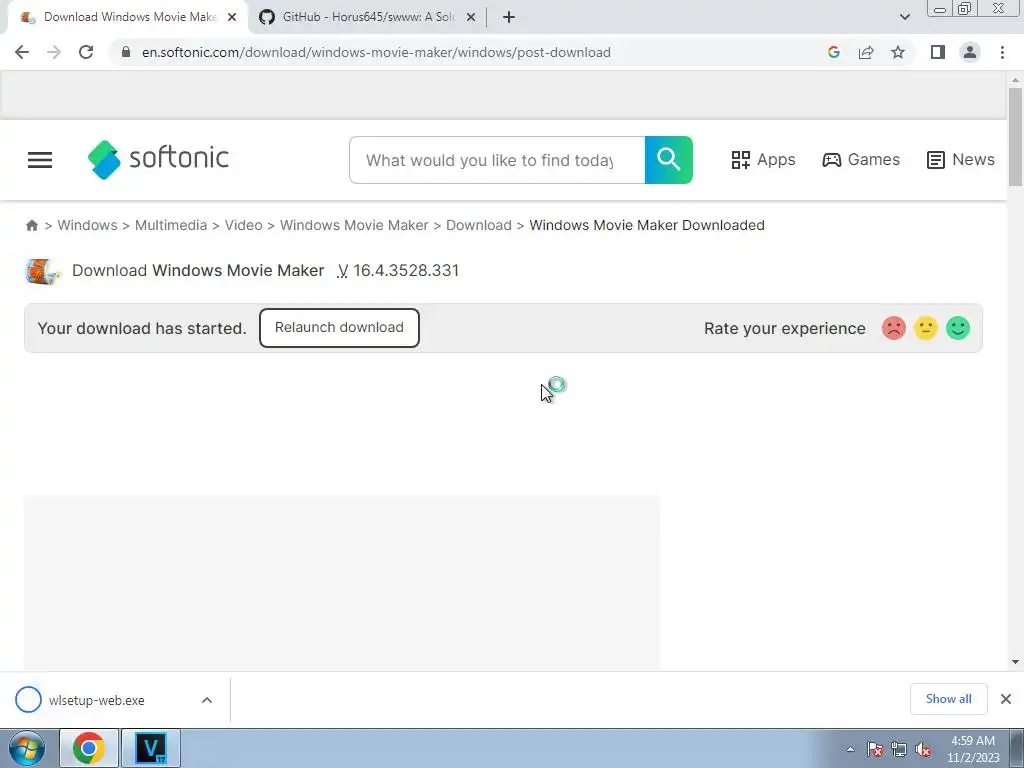Open the News section
Screen dimensions: 1024x768
point(961,160)
